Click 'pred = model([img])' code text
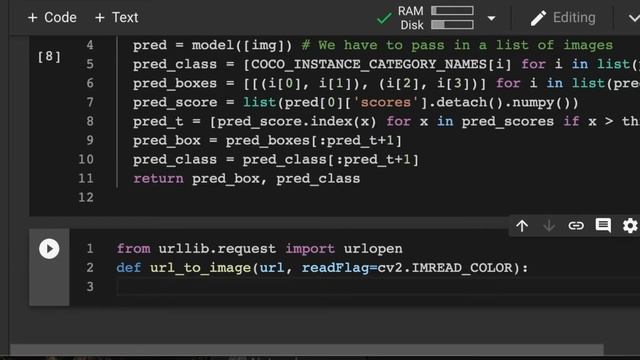This screenshot has height=360, width=640. pos(212,45)
